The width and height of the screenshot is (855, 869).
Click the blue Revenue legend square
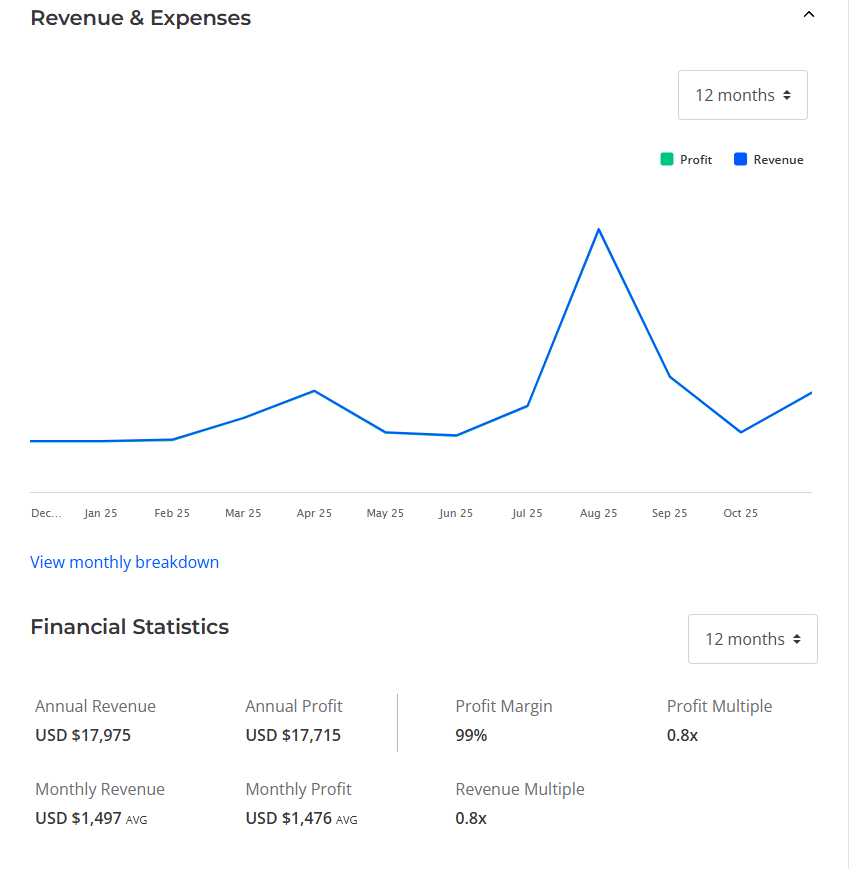(x=741, y=159)
